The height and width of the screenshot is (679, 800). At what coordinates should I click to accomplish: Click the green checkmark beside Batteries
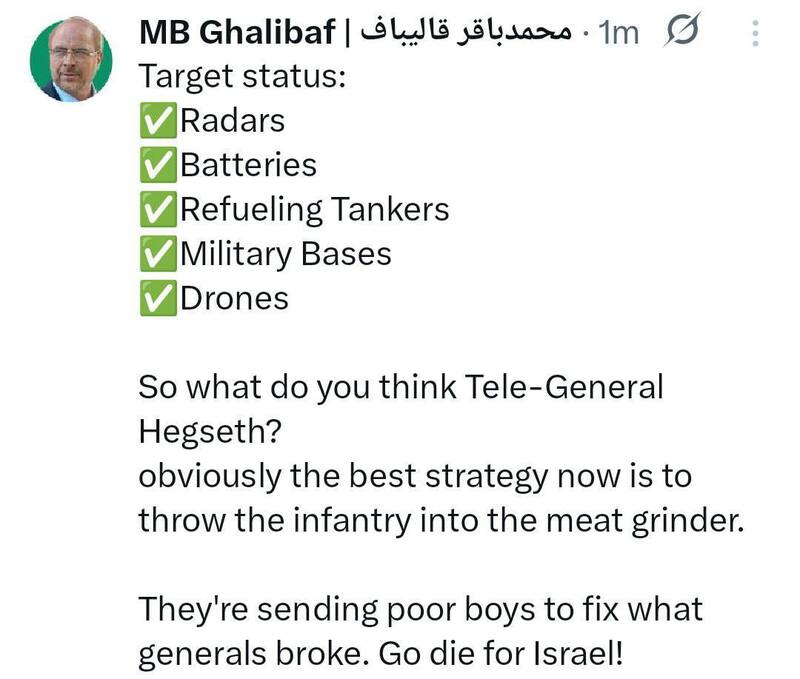click(x=156, y=165)
